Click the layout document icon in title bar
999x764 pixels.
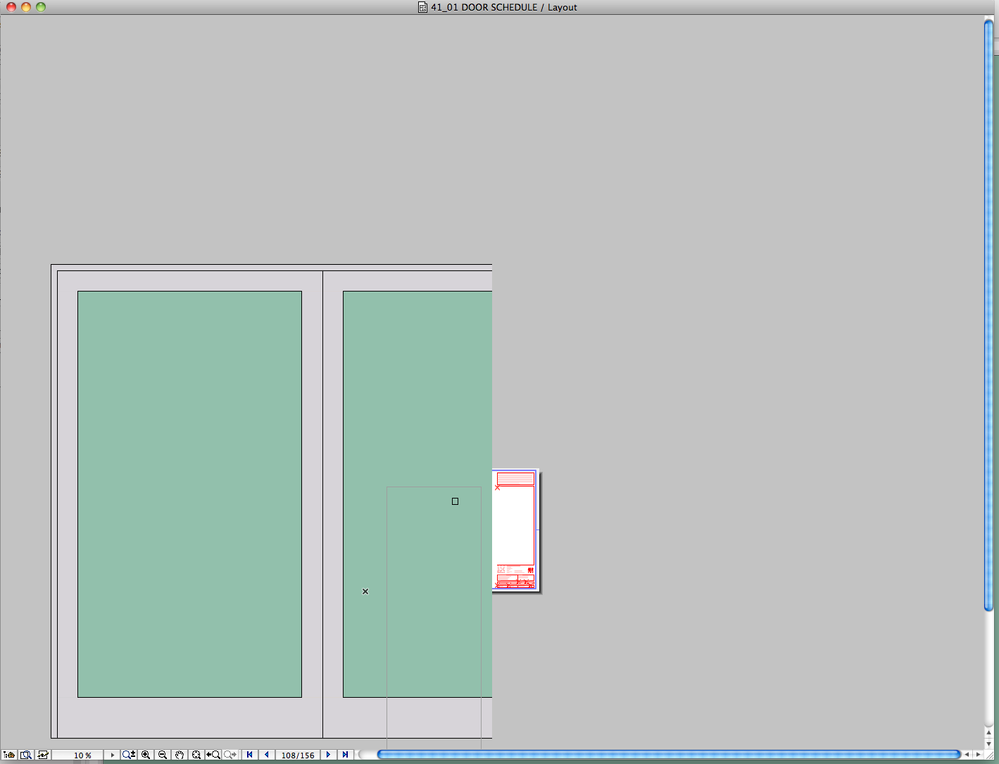(x=421, y=7)
